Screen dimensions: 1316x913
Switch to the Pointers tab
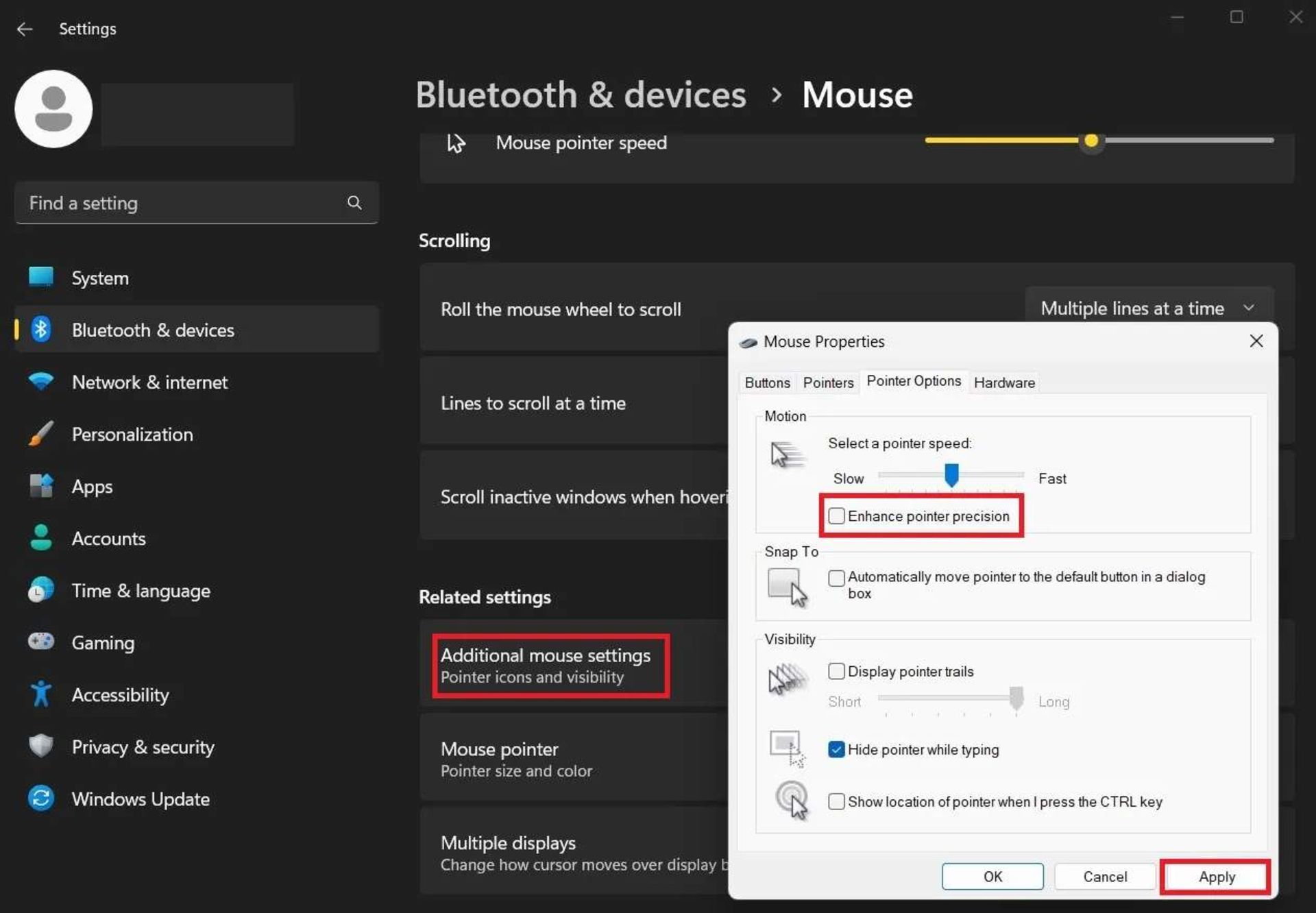(x=828, y=382)
